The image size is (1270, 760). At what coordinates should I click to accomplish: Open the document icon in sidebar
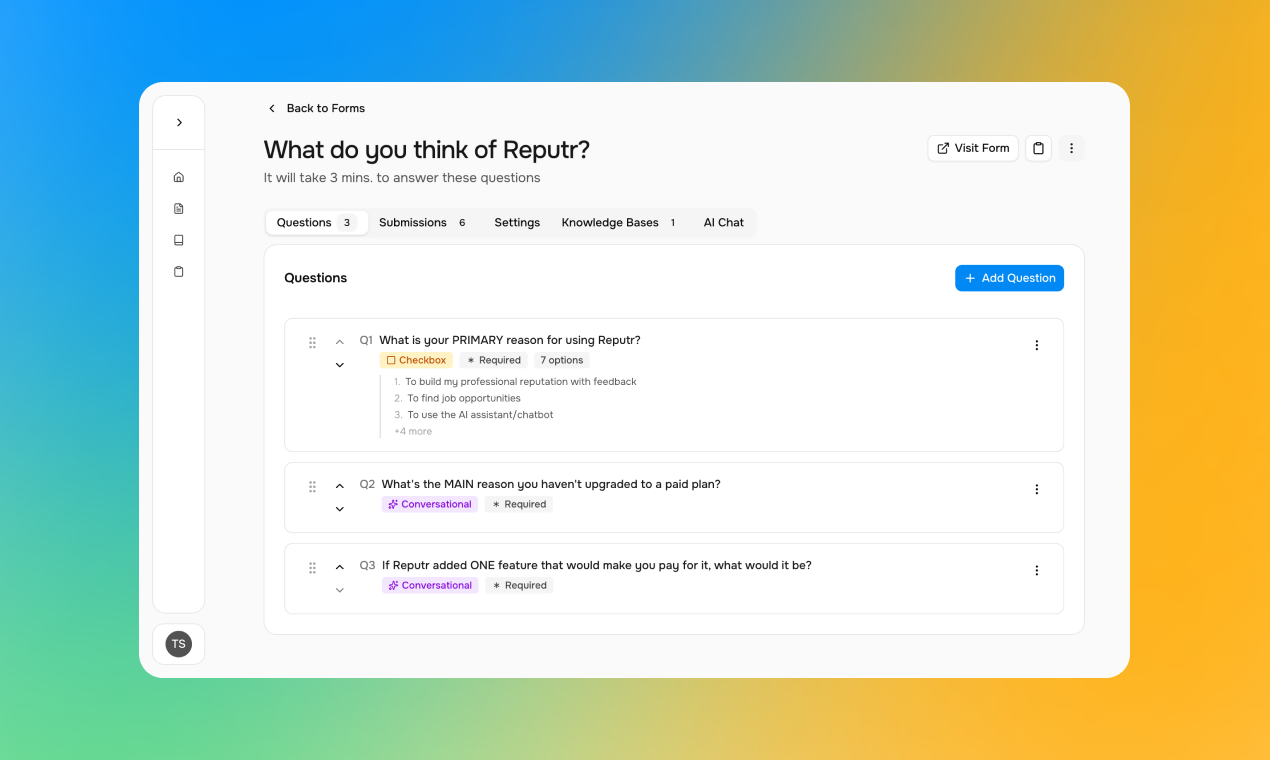tap(179, 209)
